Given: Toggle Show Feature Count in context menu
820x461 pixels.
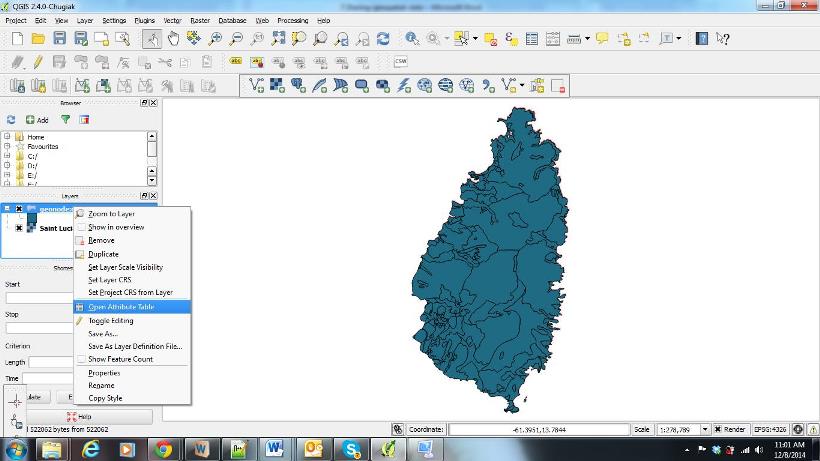Looking at the screenshot, I should (120, 359).
